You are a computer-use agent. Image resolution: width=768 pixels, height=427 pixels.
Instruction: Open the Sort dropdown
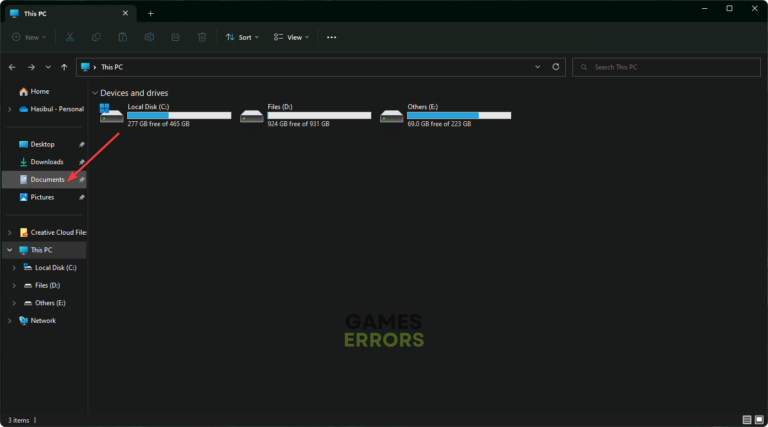(x=243, y=37)
